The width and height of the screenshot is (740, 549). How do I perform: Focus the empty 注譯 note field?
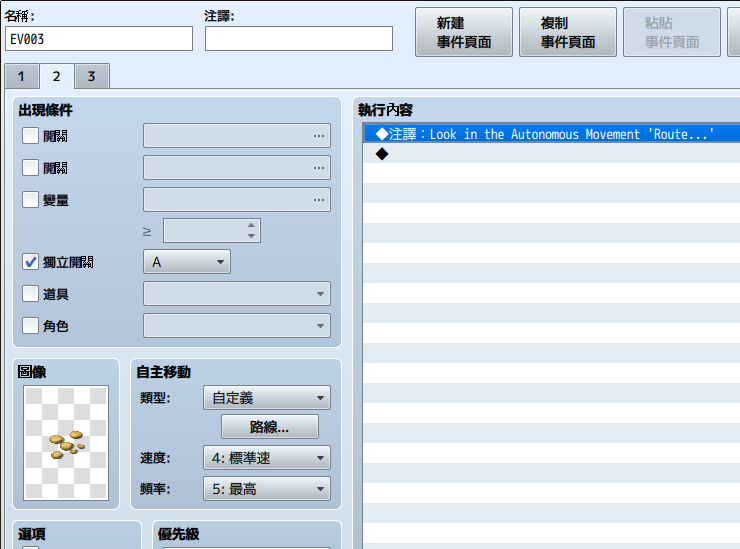[299, 39]
